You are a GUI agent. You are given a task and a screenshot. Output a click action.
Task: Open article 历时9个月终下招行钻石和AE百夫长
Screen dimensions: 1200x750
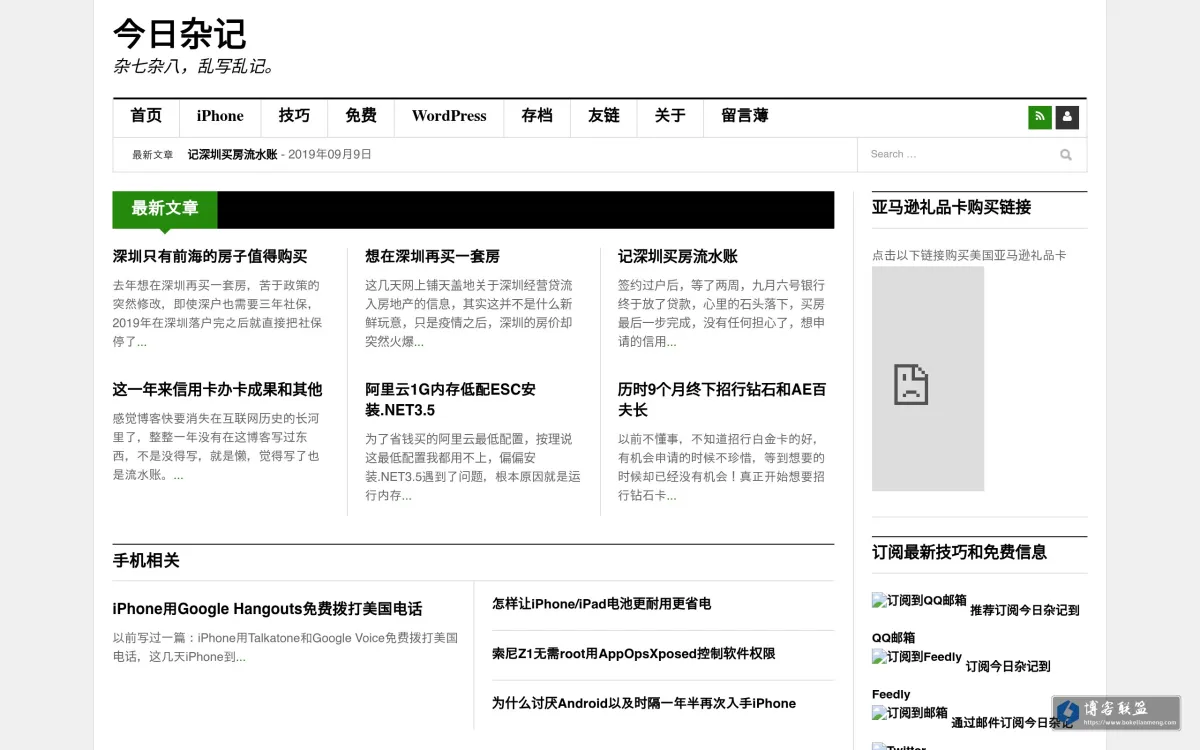tap(722, 399)
